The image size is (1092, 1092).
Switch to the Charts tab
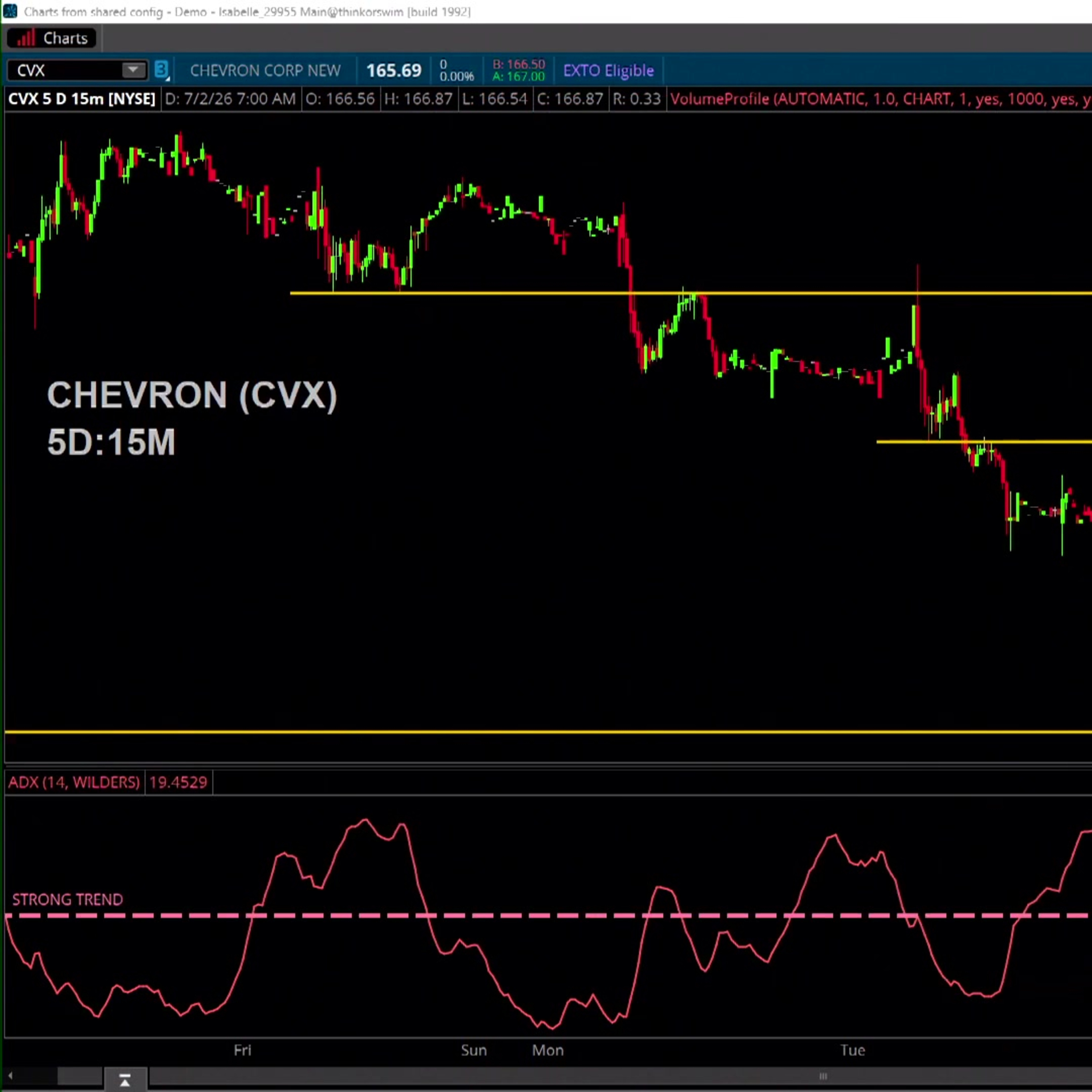(x=51, y=39)
